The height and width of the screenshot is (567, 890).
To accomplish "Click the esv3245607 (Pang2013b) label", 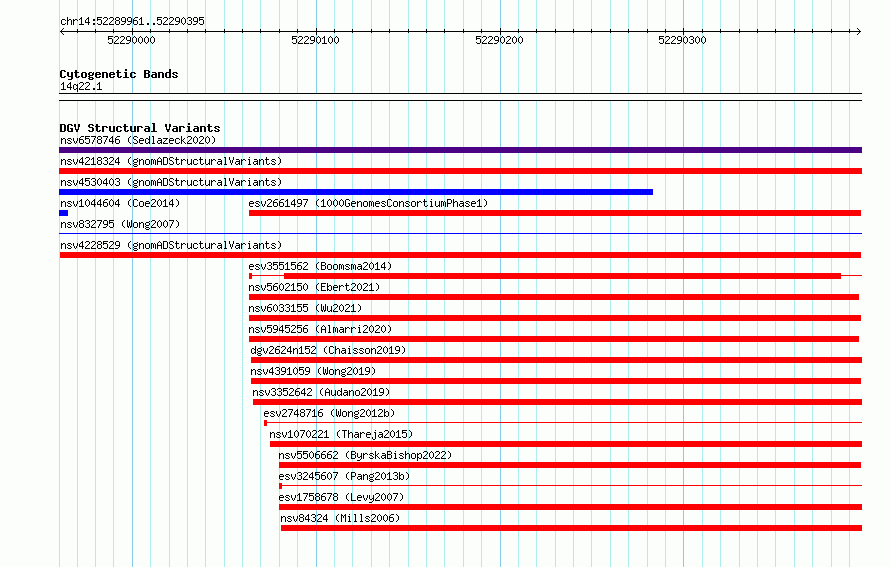I will [x=344, y=476].
